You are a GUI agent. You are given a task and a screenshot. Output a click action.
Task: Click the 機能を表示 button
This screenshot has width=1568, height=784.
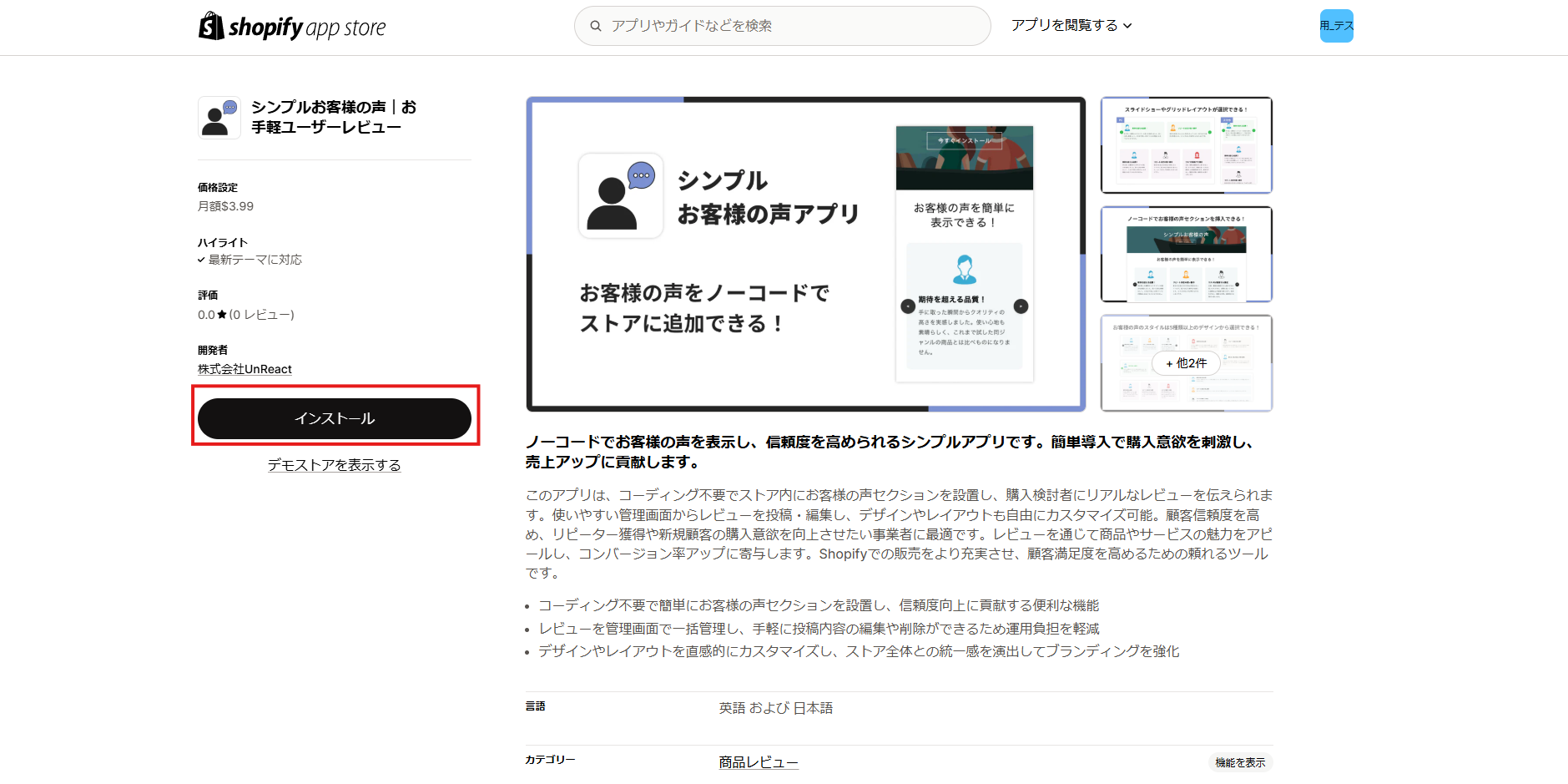[1240, 762]
